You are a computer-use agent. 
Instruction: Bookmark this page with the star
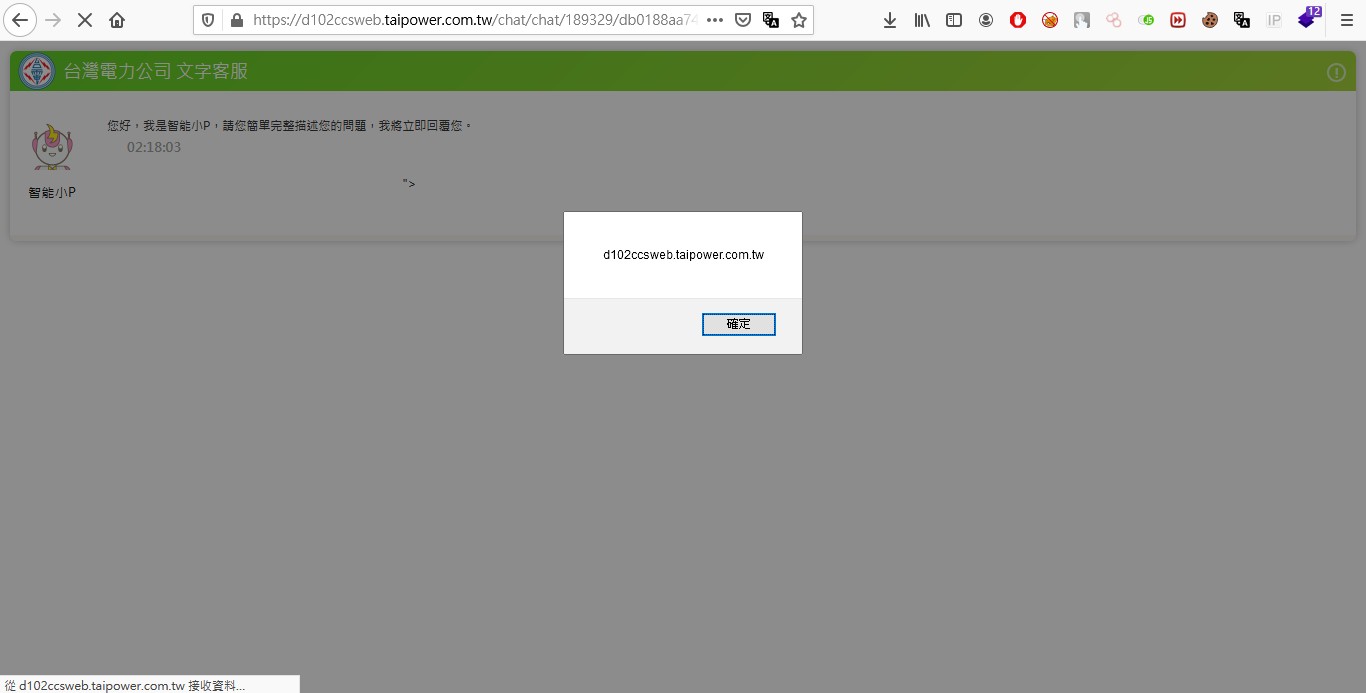[x=799, y=20]
